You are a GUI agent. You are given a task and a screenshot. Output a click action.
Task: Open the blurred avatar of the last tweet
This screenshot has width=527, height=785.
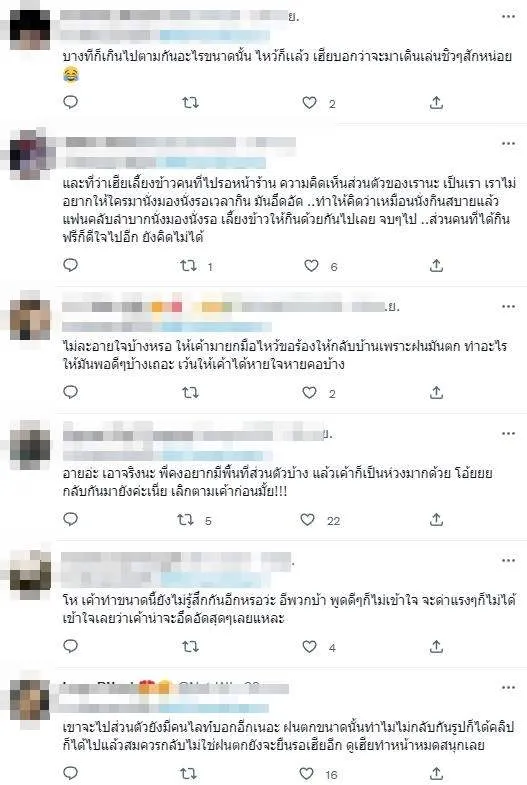(30, 700)
